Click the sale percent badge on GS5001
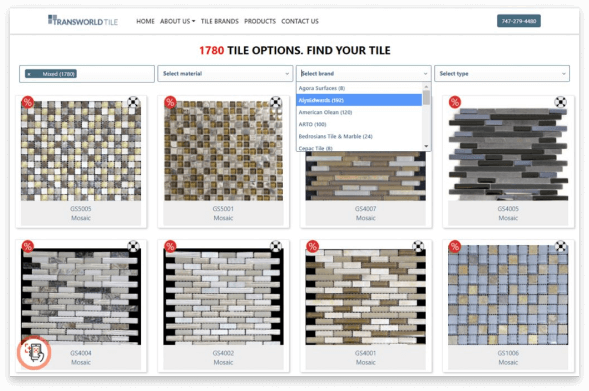The width and height of the screenshot is (589, 391). click(x=170, y=102)
